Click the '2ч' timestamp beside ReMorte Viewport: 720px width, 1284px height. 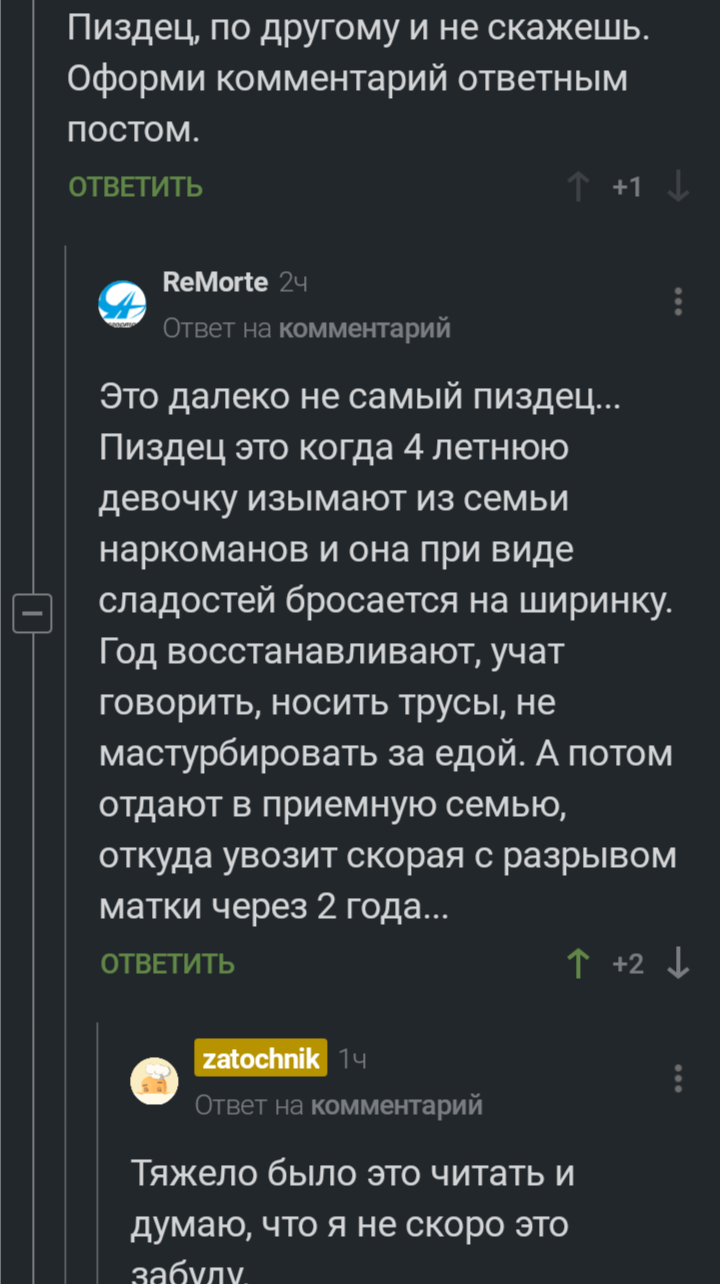(x=293, y=284)
